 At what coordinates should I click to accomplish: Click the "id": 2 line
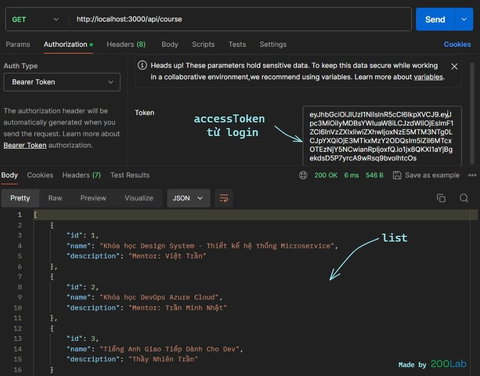[x=83, y=287]
